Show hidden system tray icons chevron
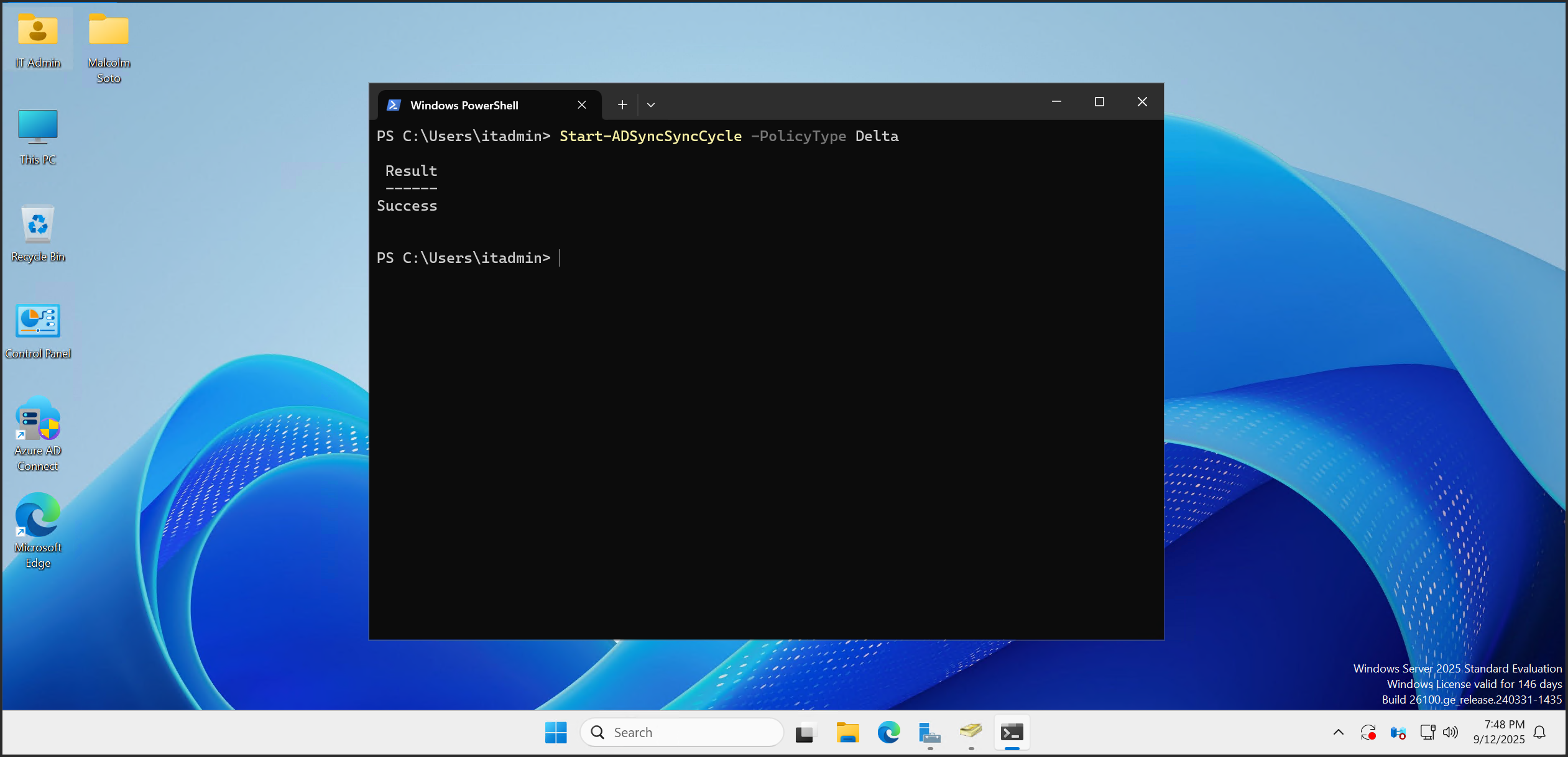 point(1339,733)
